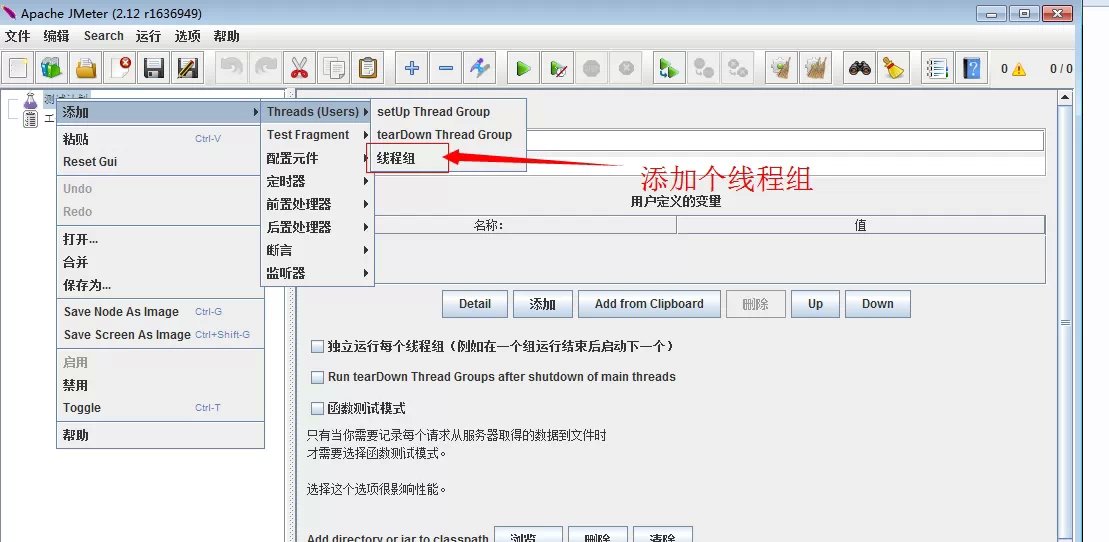Choose Save Node As Image menu entry
Screen dimensions: 1109x542
click(x=159, y=312)
